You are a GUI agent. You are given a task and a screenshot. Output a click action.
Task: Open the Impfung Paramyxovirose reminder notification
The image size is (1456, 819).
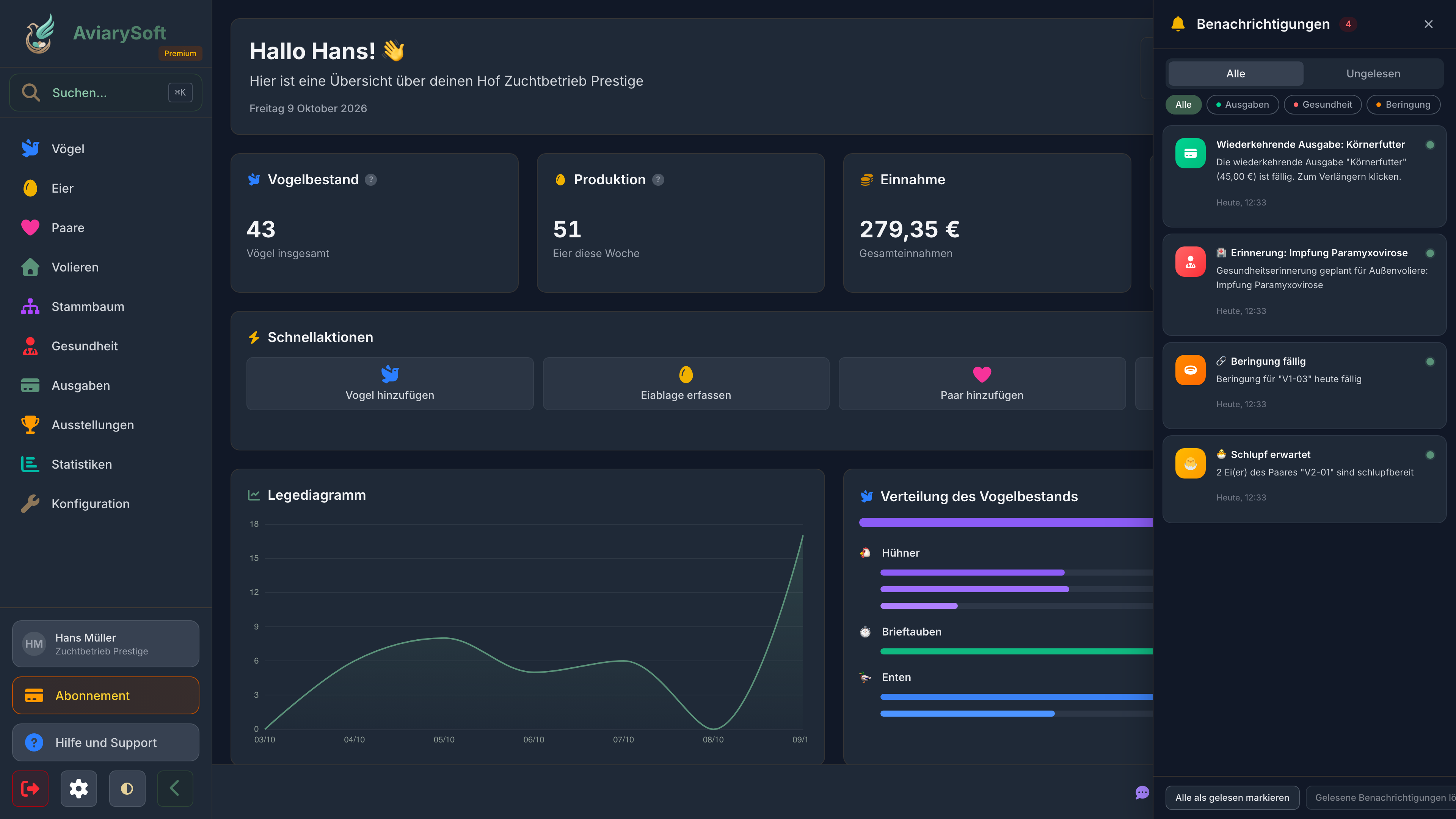[x=1304, y=284]
